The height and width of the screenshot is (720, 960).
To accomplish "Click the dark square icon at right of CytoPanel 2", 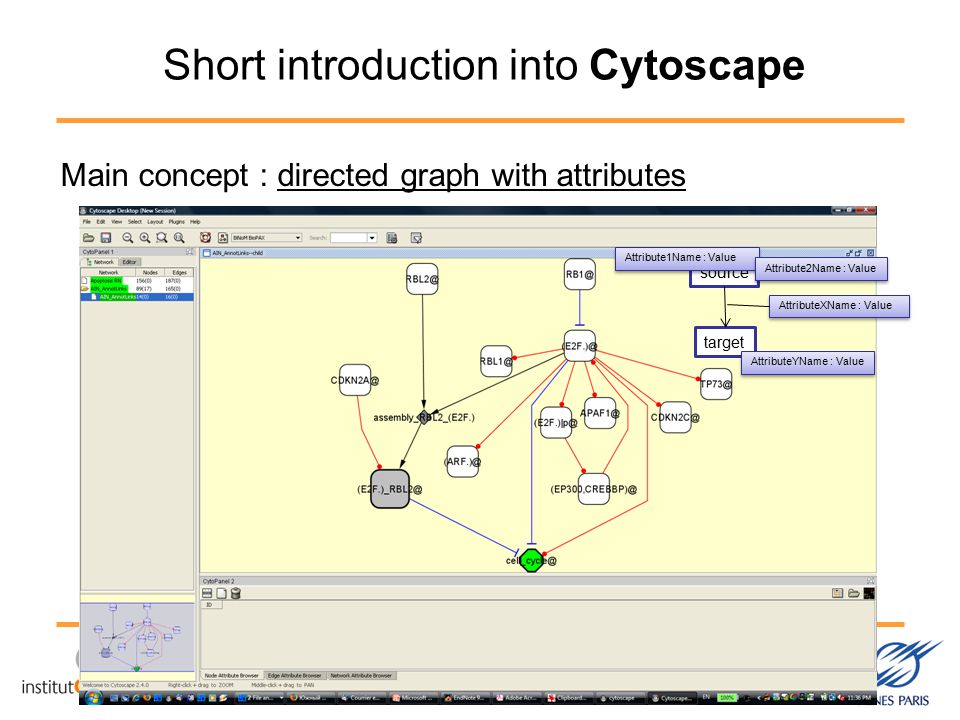I will click(869, 593).
